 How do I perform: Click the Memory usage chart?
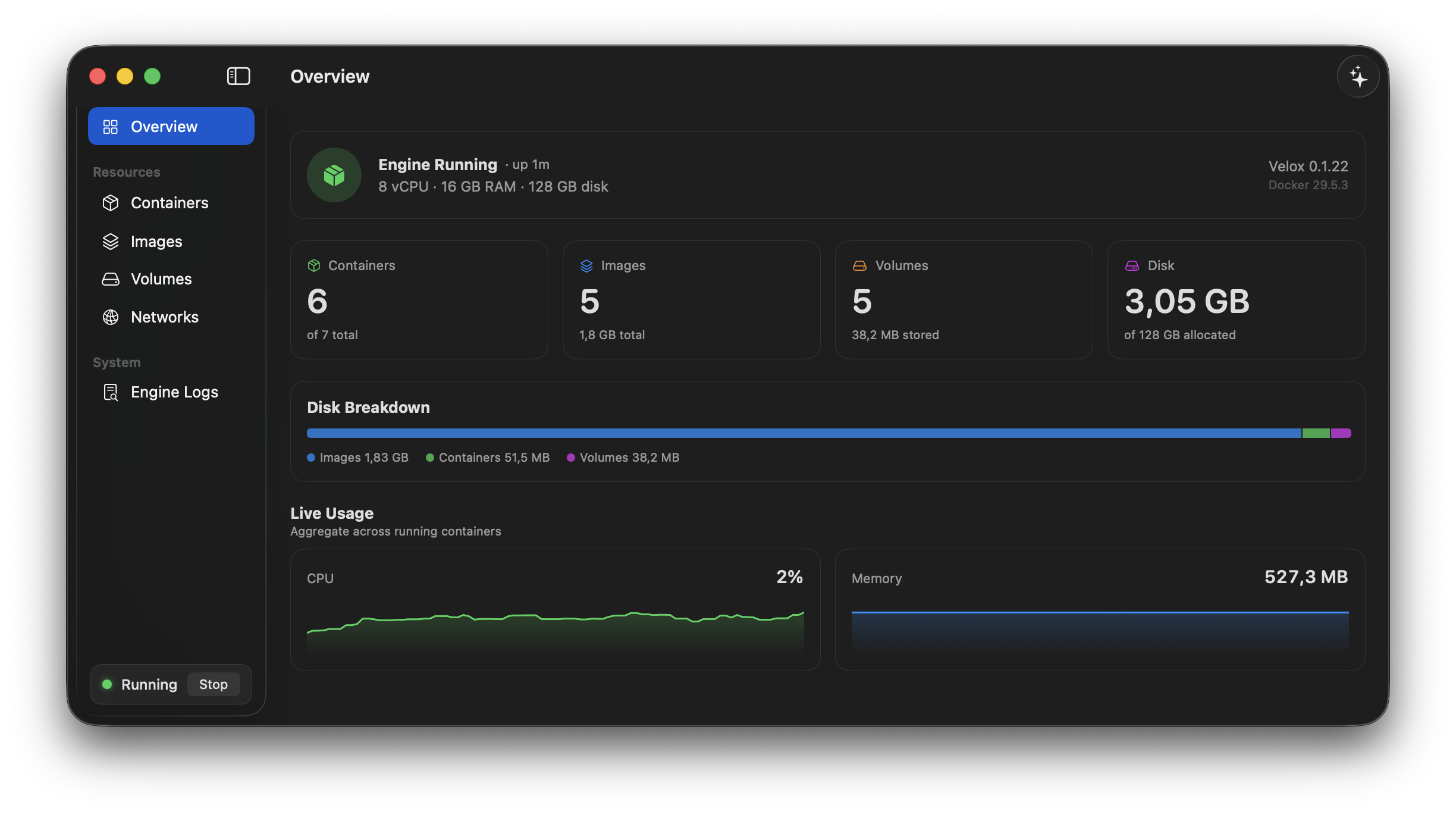coord(1100,632)
